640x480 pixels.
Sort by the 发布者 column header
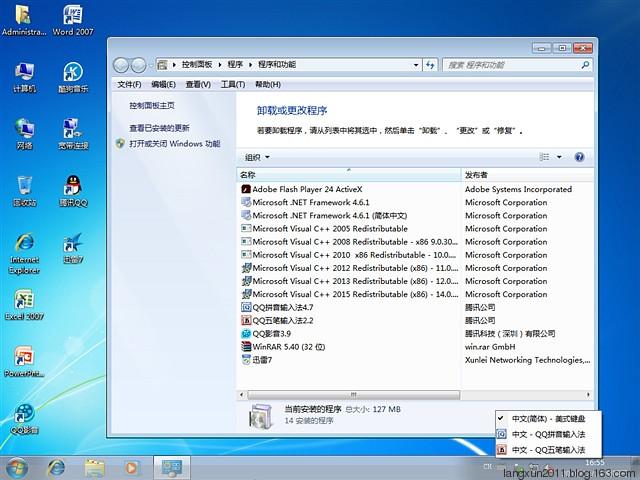point(527,175)
